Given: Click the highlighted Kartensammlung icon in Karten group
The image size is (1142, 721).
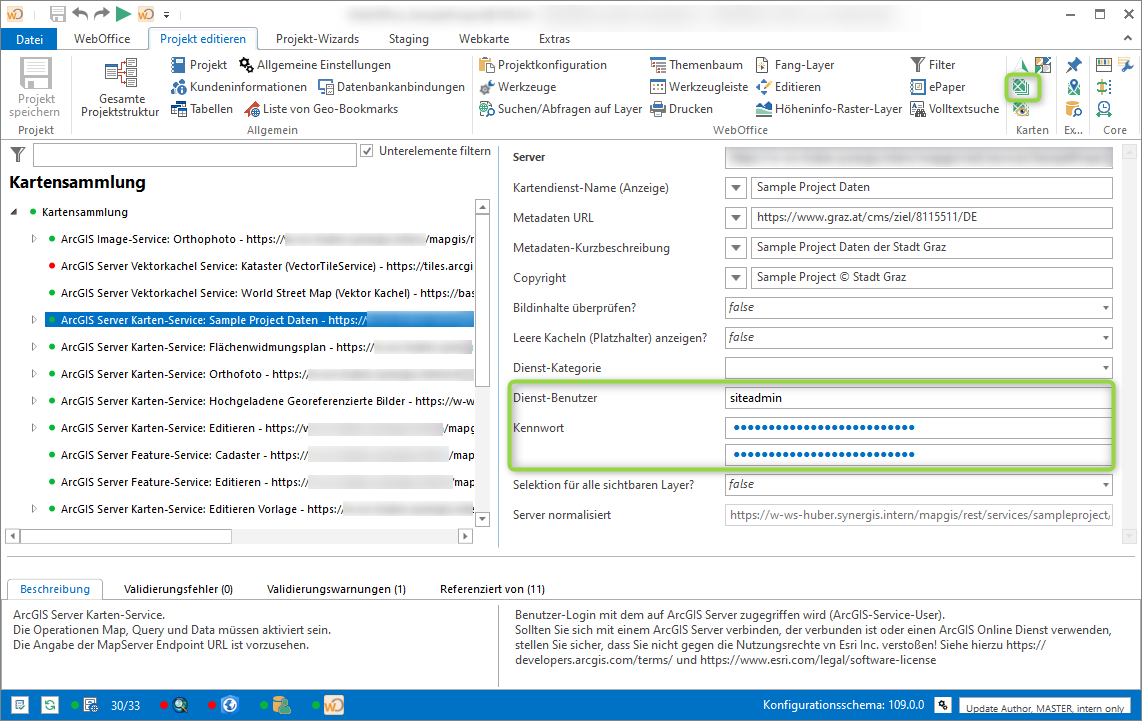Looking at the screenshot, I should pos(1021,88).
